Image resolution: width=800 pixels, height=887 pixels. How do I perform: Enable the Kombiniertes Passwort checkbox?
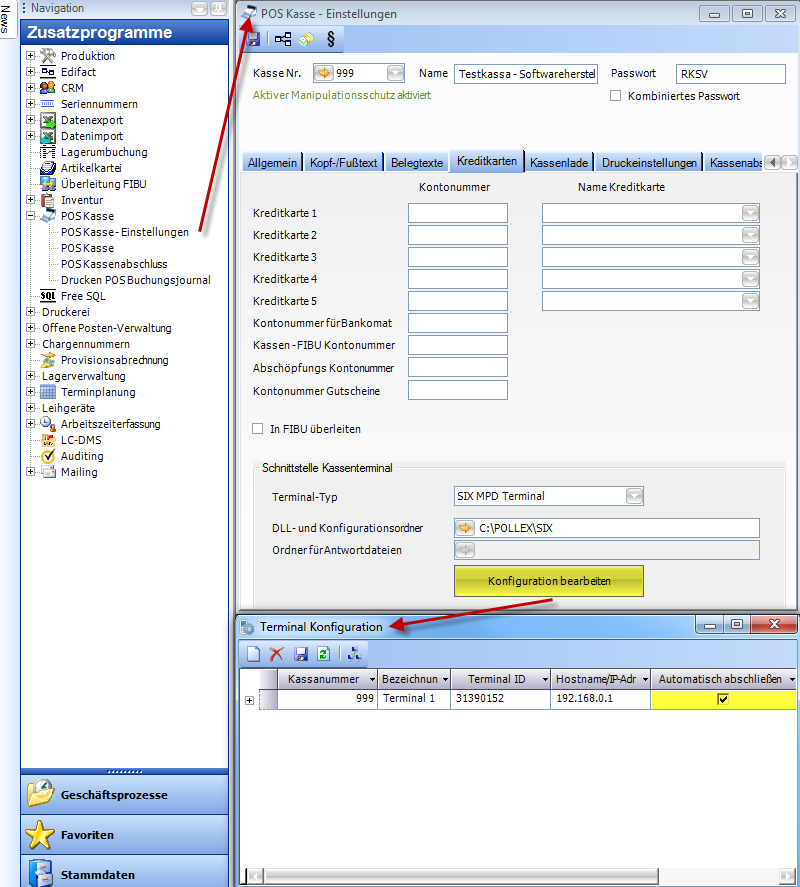click(x=617, y=96)
